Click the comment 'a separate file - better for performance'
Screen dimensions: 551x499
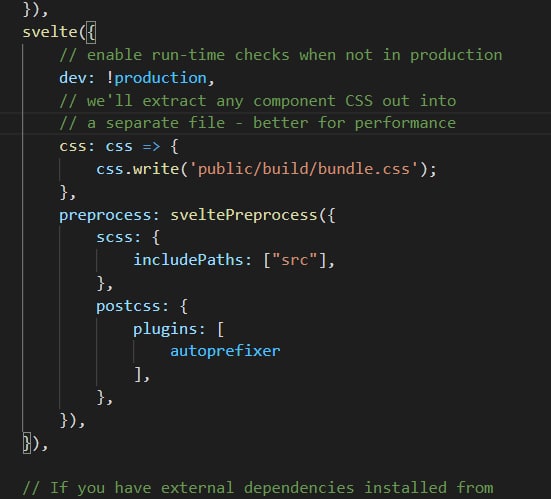(258, 123)
